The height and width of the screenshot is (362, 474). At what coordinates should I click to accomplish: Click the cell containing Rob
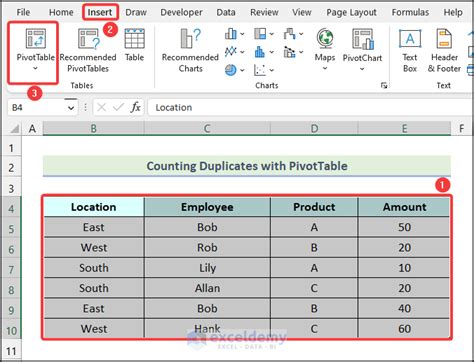[207, 248]
